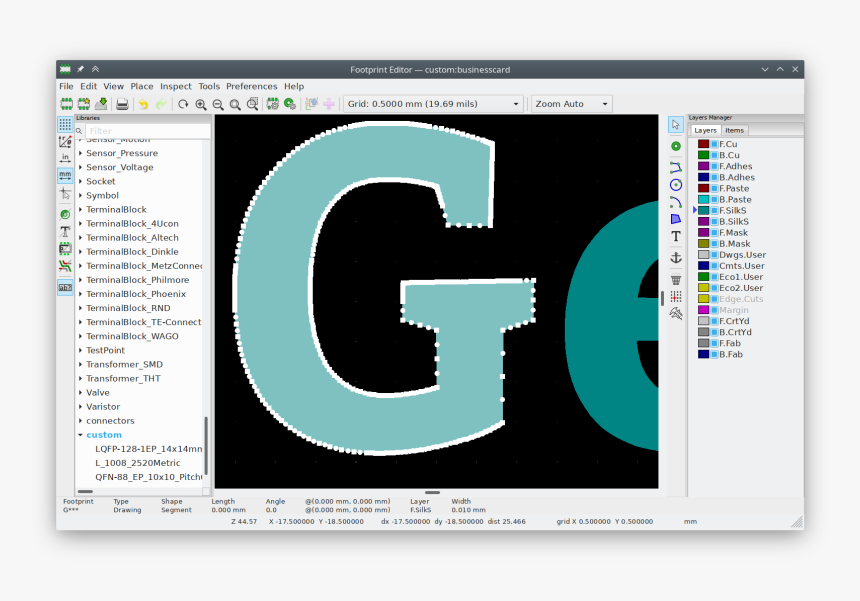Select the Draw line tool
860x601 pixels.
click(x=676, y=167)
